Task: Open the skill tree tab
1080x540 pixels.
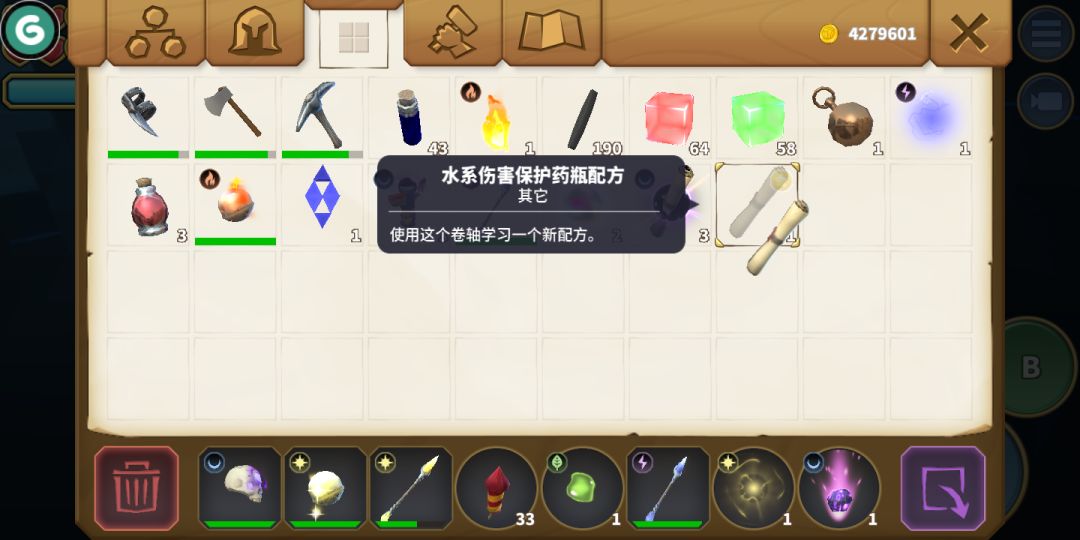Action: 156,32
